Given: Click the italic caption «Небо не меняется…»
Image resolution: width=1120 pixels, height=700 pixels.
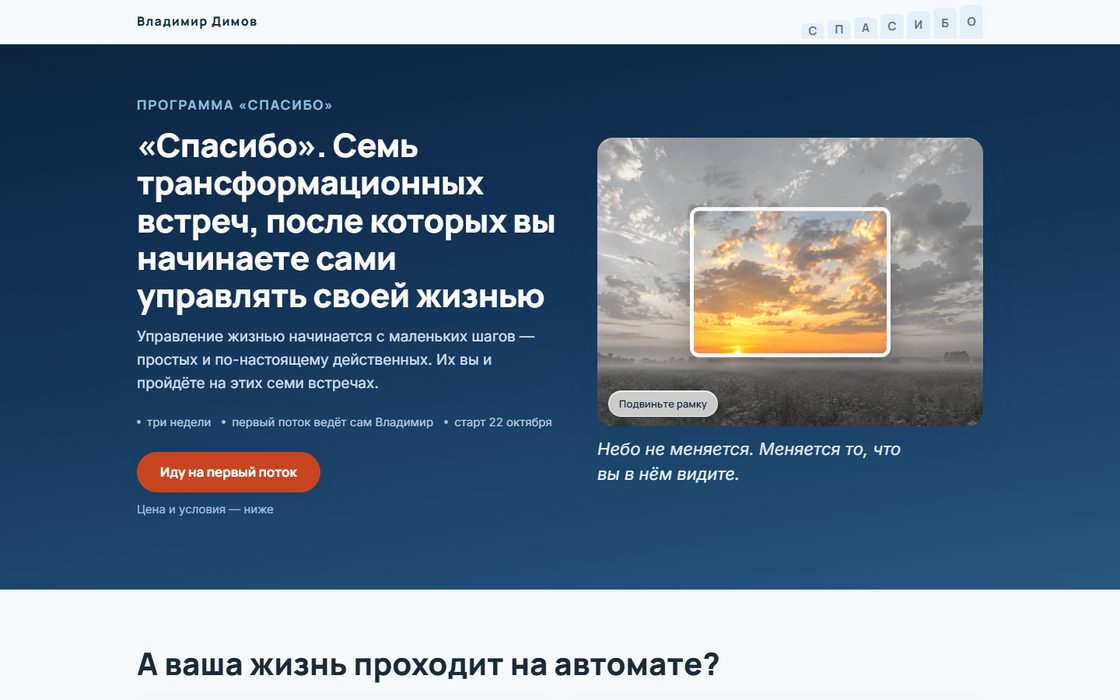Looking at the screenshot, I should (x=749, y=461).
